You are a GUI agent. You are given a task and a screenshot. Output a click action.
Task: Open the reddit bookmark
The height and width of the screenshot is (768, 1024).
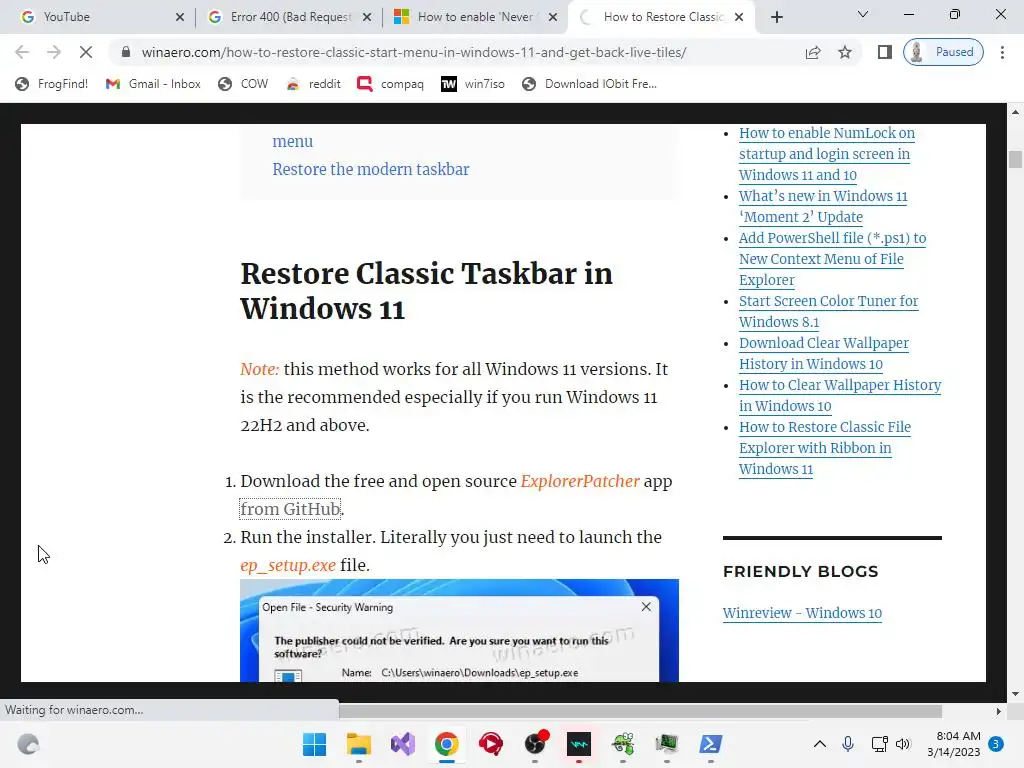(x=313, y=84)
